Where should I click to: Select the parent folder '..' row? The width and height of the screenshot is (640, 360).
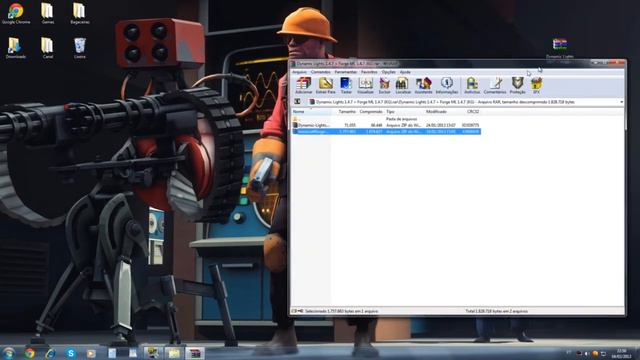point(386,119)
